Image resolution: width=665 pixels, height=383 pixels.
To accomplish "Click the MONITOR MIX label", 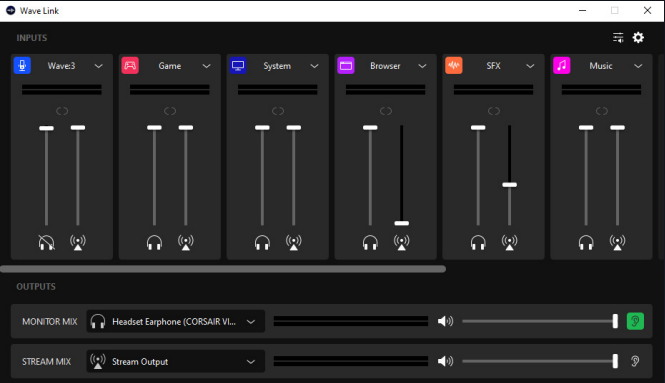I will (x=50, y=321).
